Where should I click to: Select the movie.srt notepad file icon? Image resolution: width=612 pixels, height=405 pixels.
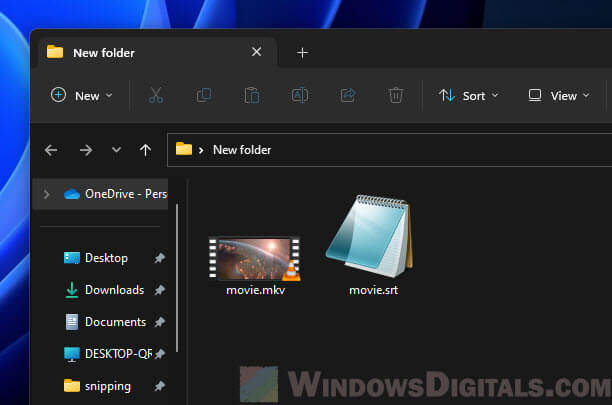tap(370, 236)
